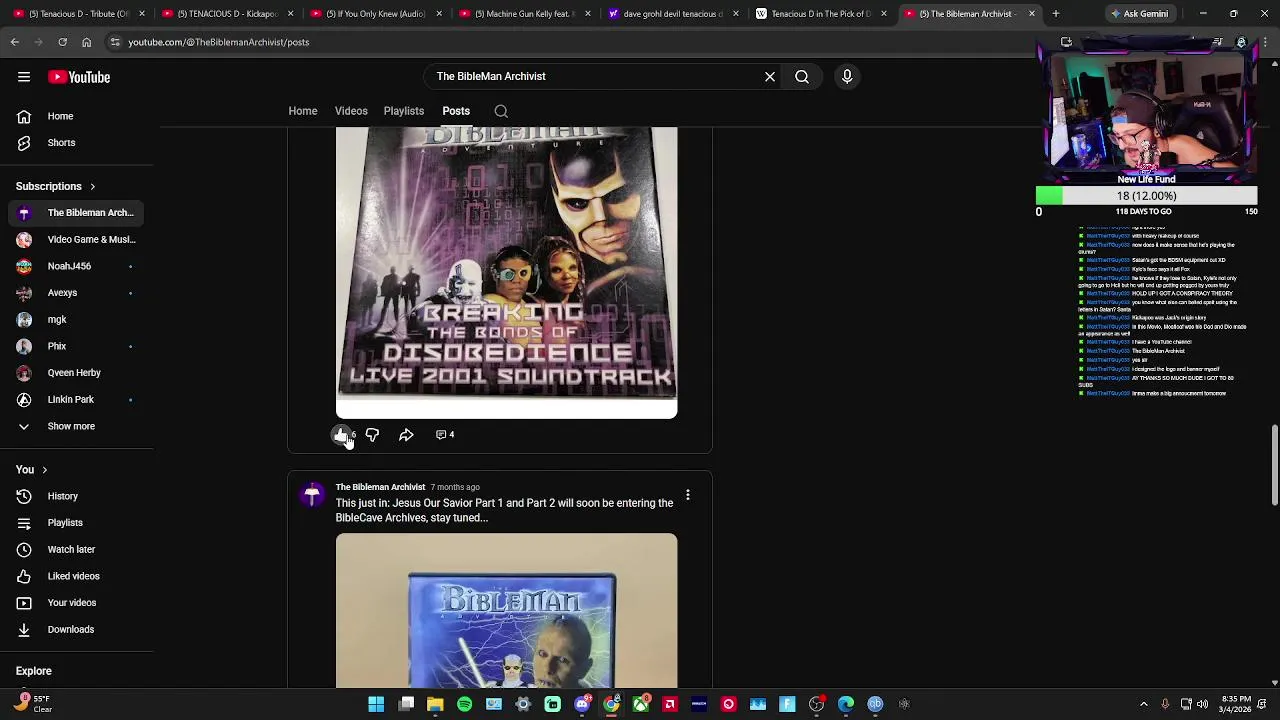This screenshot has width=1280, height=720.
Task: Search within the channel using the magnifier
Action: 501,111
